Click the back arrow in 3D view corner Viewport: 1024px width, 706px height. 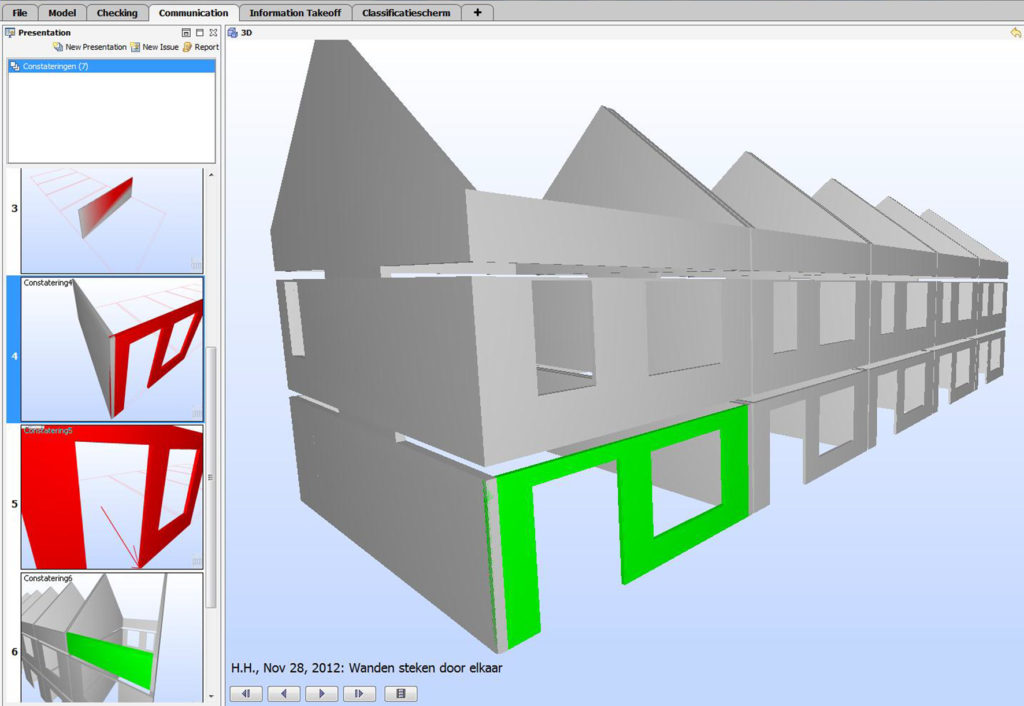coord(1016,32)
